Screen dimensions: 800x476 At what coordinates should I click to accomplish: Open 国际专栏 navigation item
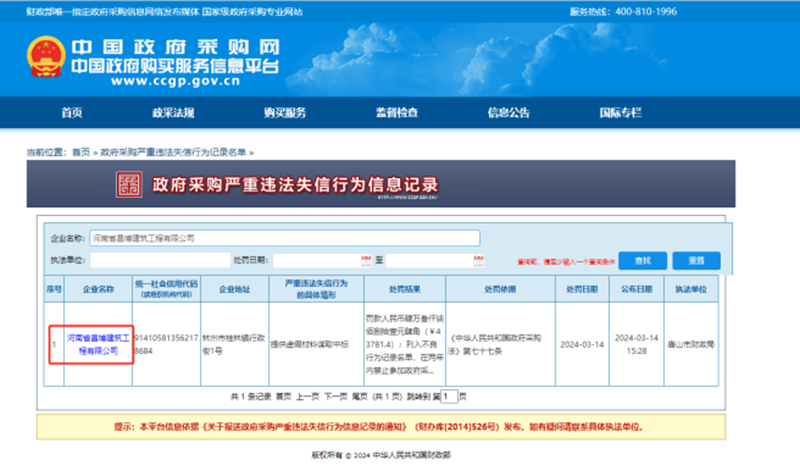(x=620, y=113)
